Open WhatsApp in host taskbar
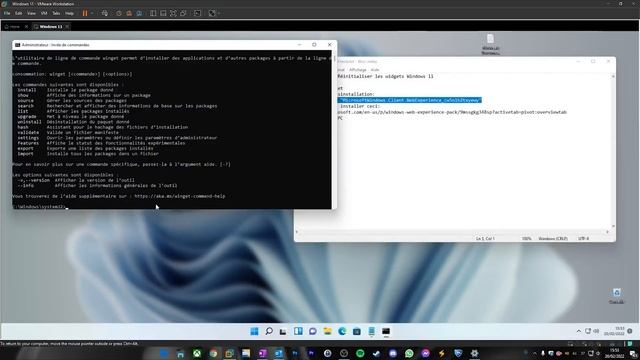The width and height of the screenshot is (640, 360). 409,353
